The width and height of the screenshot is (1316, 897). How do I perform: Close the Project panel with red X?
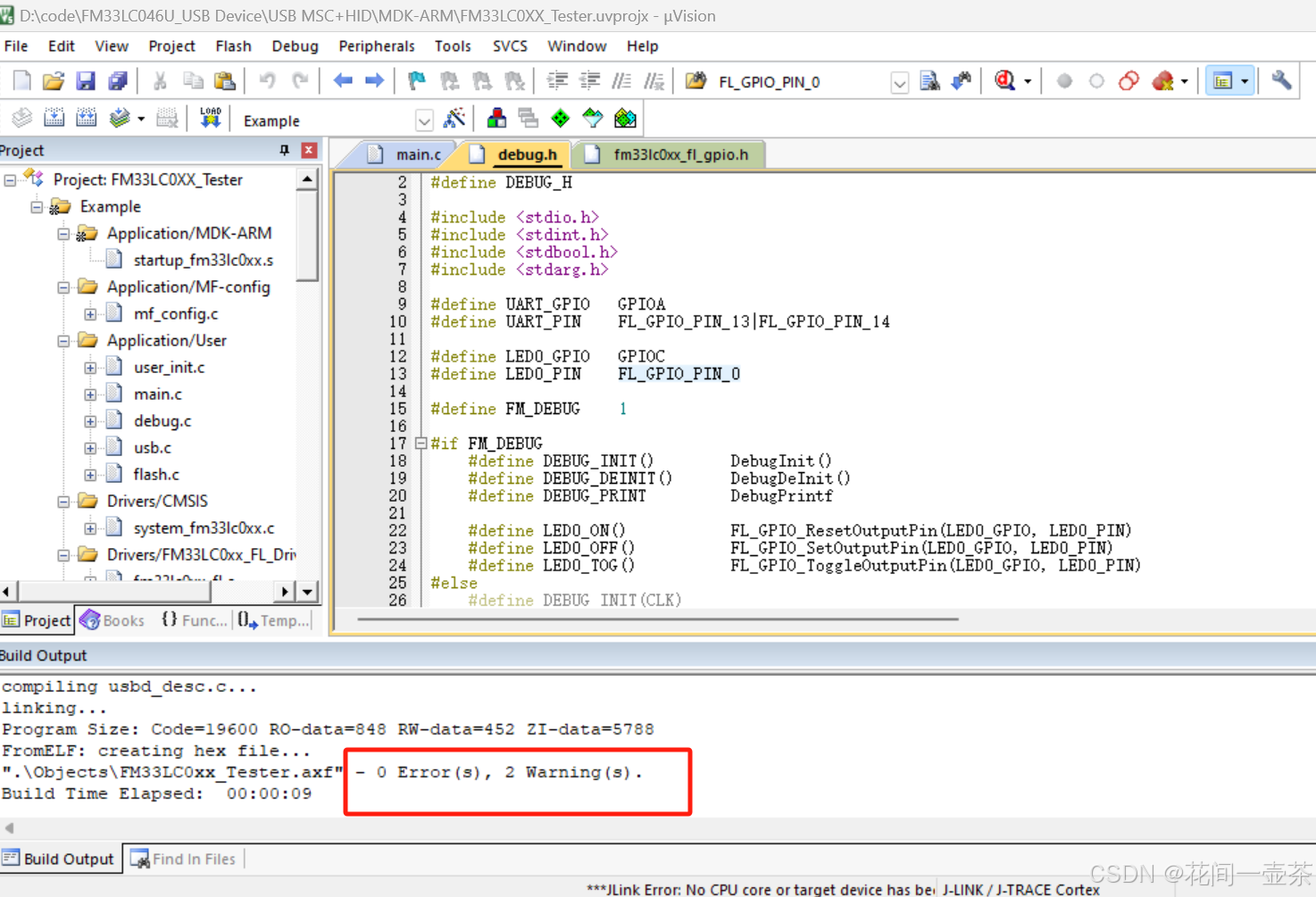click(309, 150)
